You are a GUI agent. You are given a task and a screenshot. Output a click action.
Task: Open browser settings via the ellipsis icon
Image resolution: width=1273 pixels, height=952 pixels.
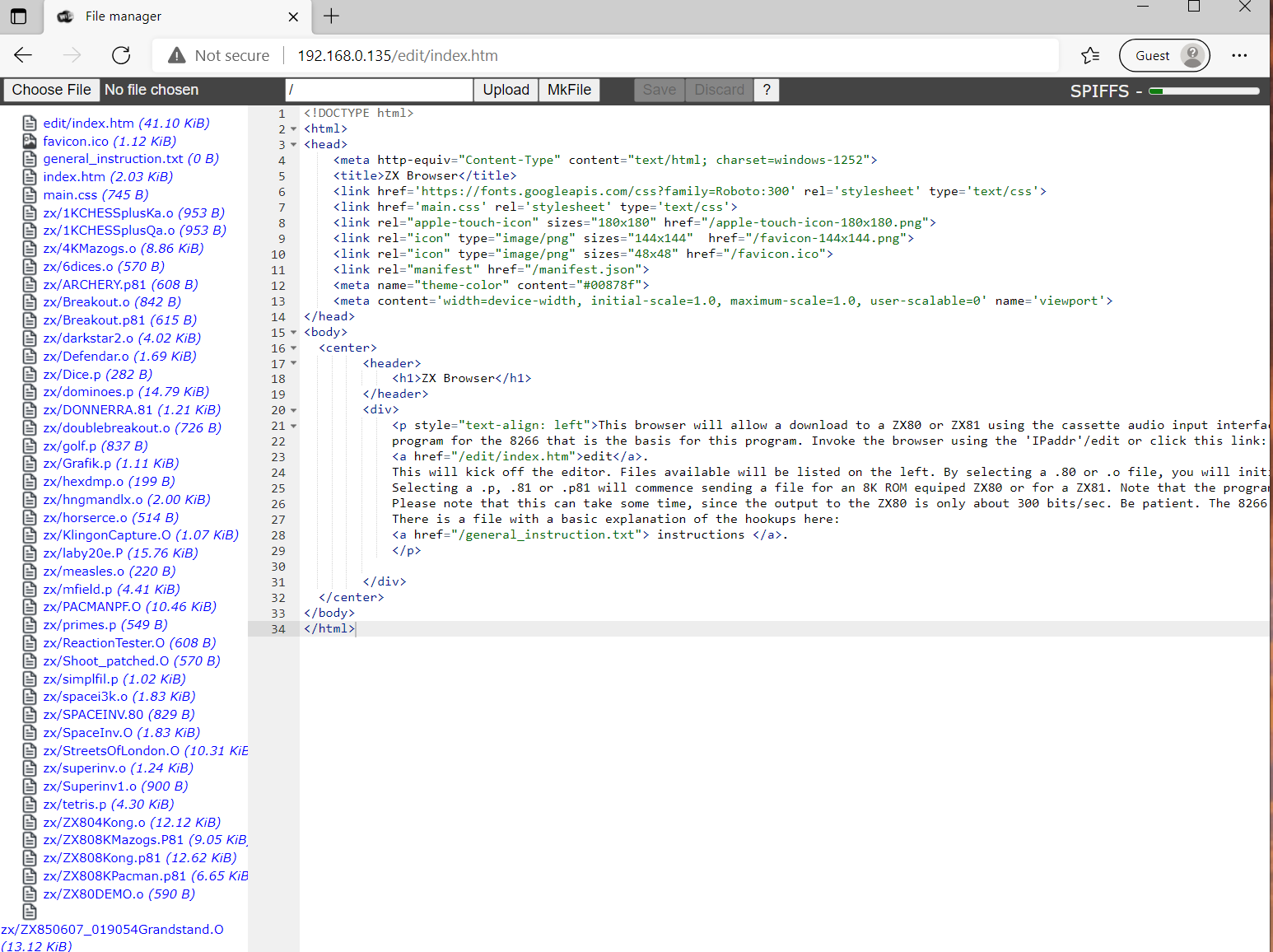coord(1239,55)
